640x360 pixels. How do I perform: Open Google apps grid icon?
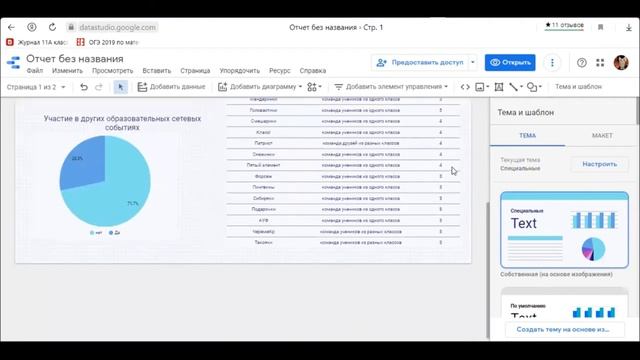(600, 62)
